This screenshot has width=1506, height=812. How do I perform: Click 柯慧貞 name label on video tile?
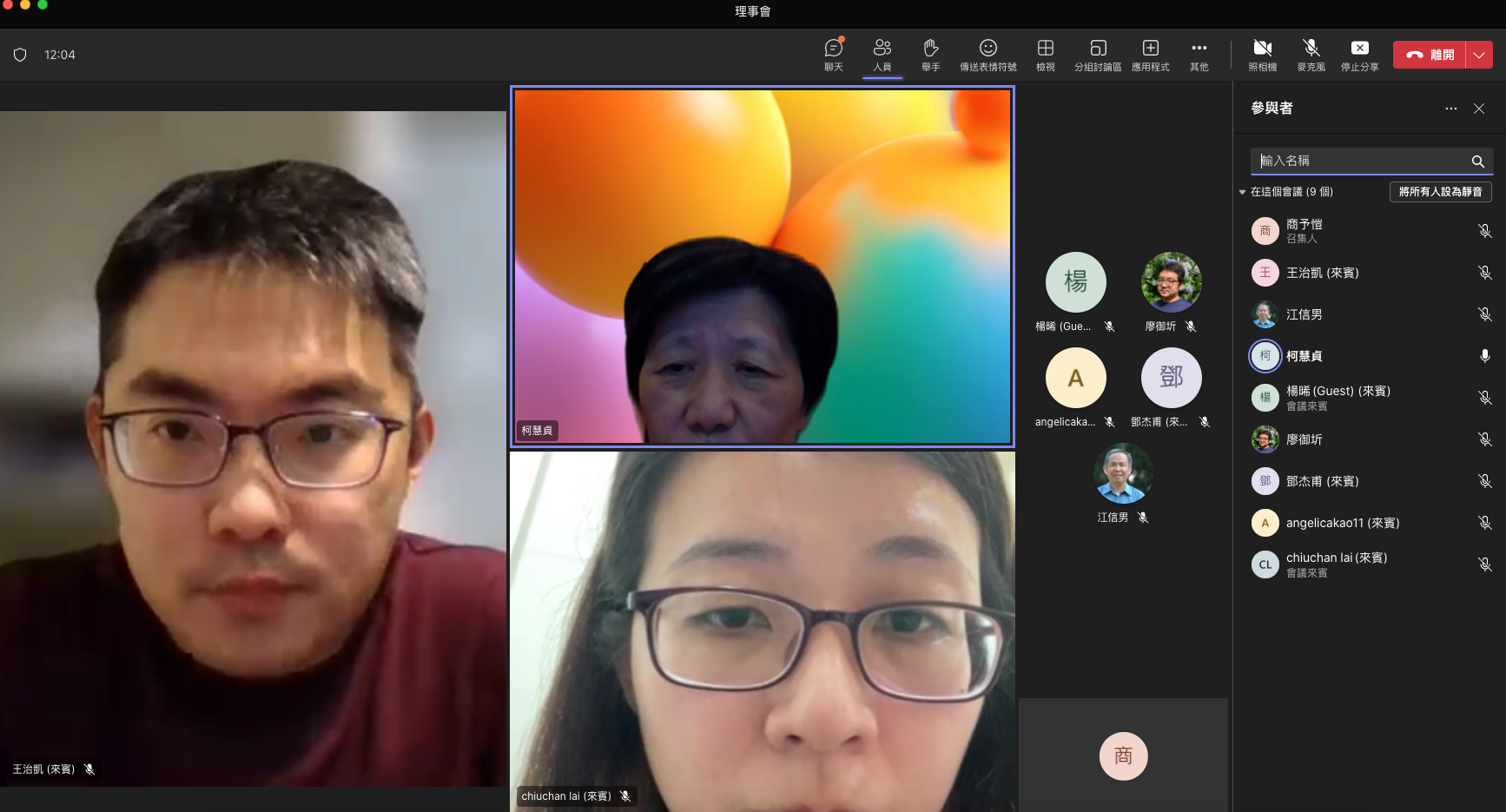[537, 431]
